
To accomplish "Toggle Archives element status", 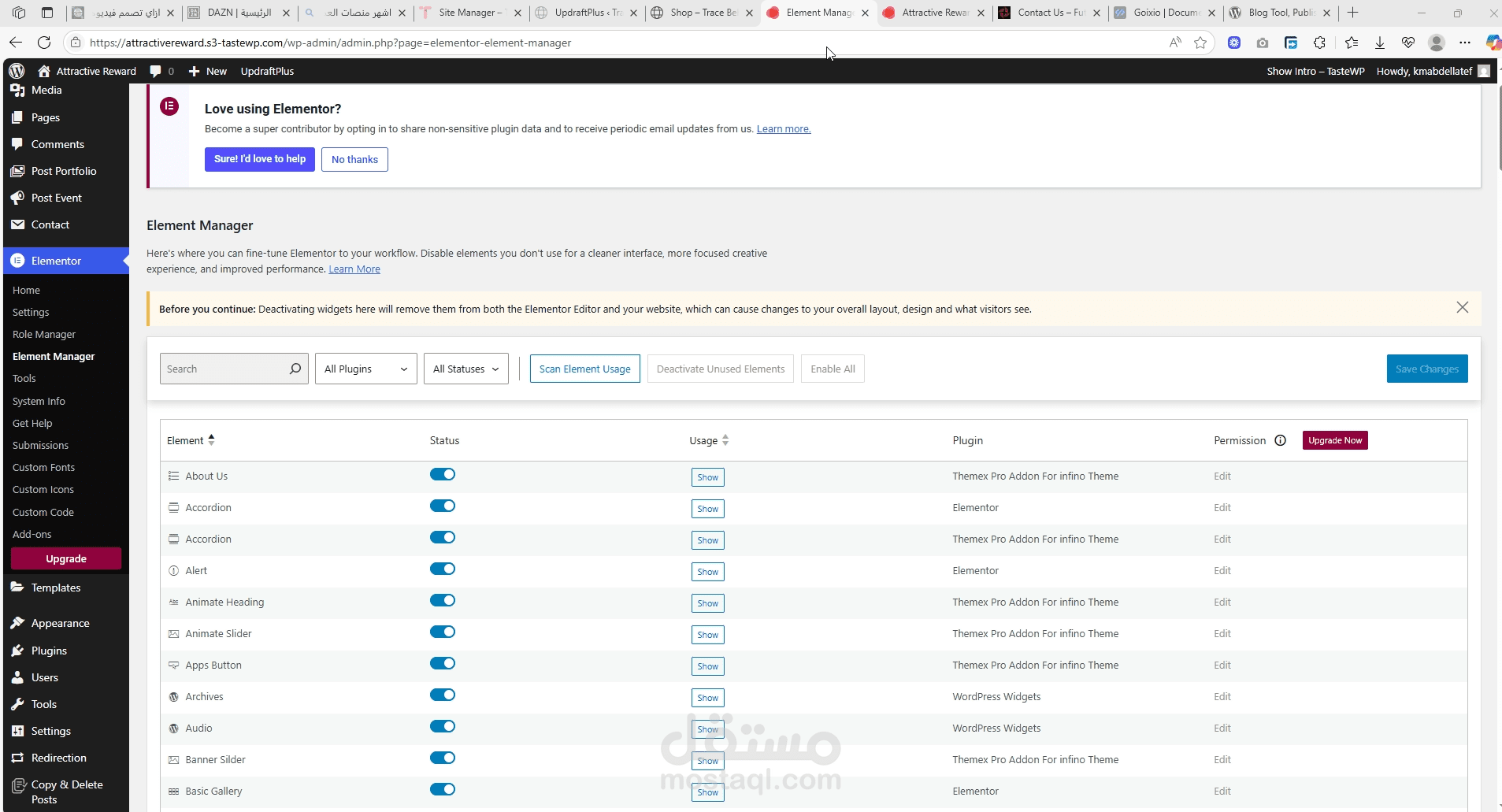I will 443,695.
